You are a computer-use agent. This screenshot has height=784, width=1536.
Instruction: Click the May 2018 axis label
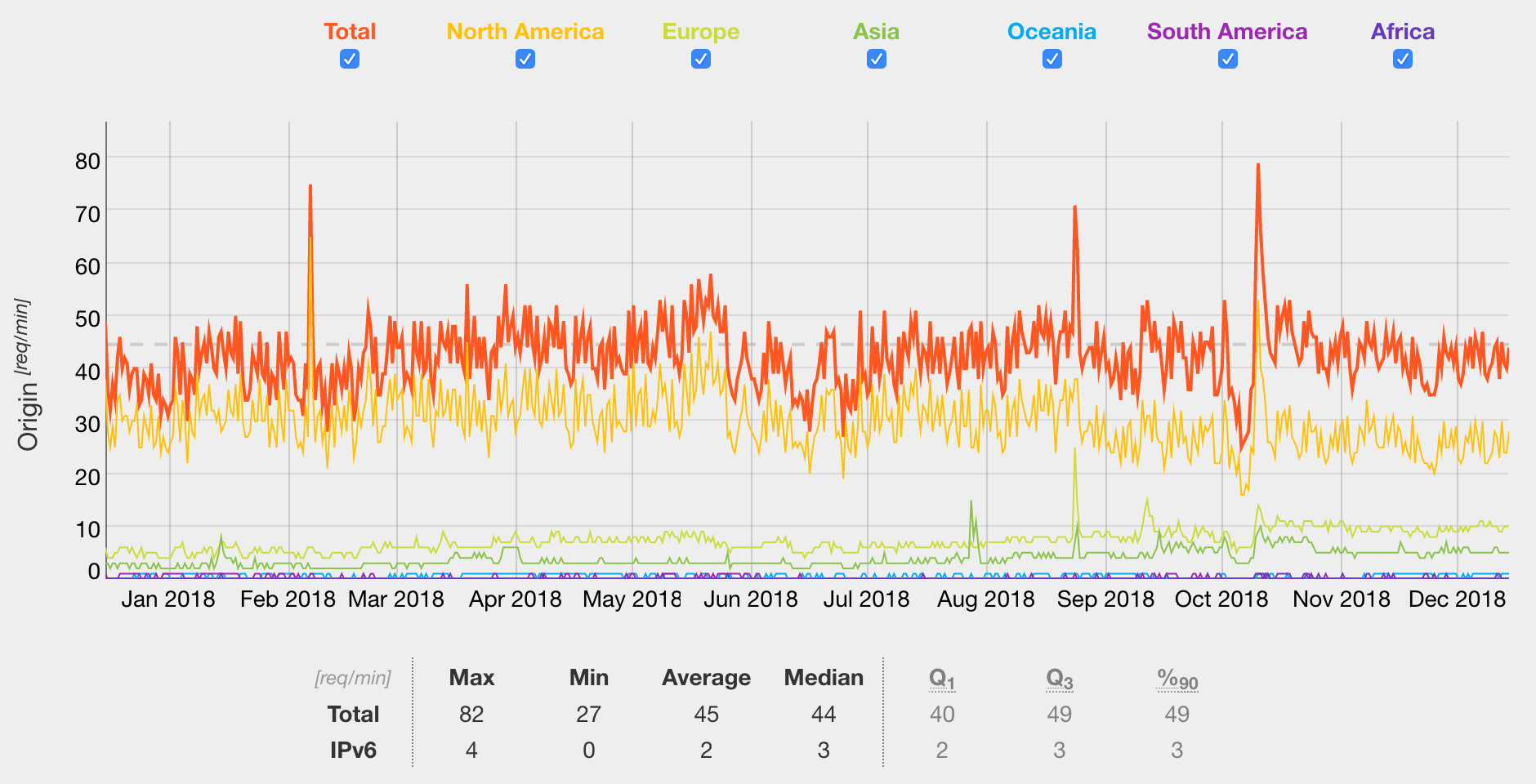(632, 599)
